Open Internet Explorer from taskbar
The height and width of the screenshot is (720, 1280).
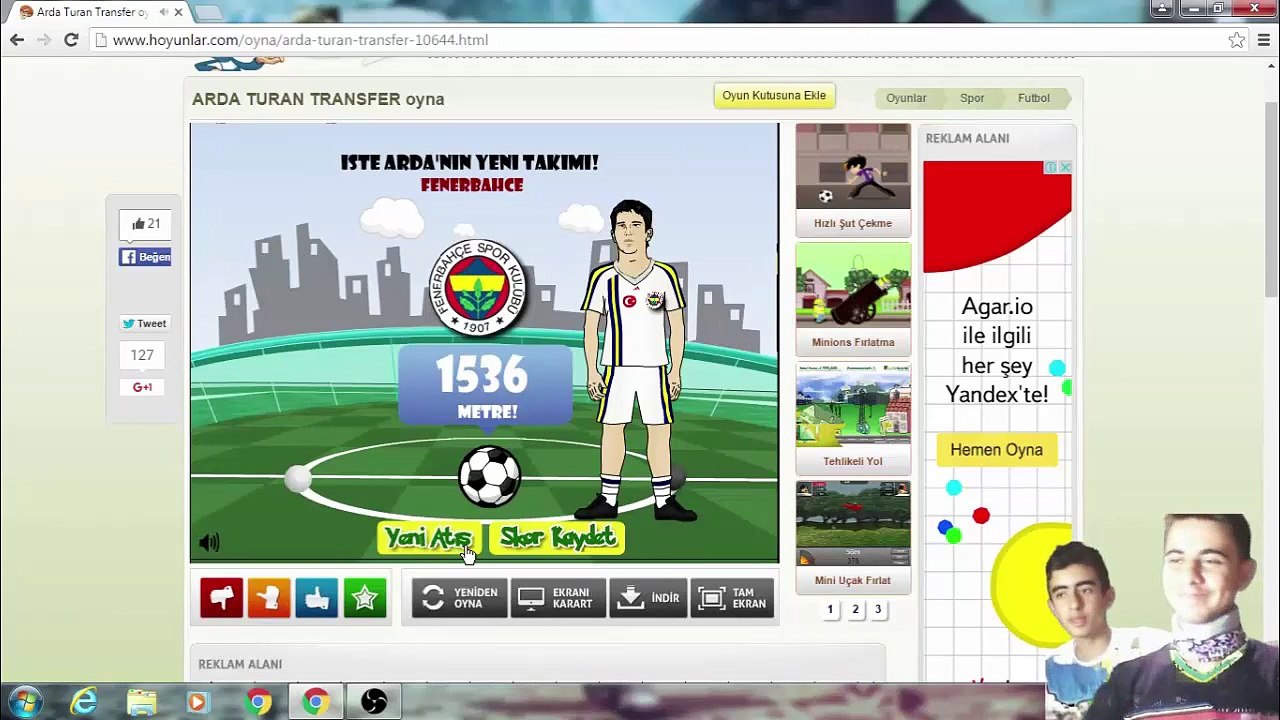pos(84,702)
